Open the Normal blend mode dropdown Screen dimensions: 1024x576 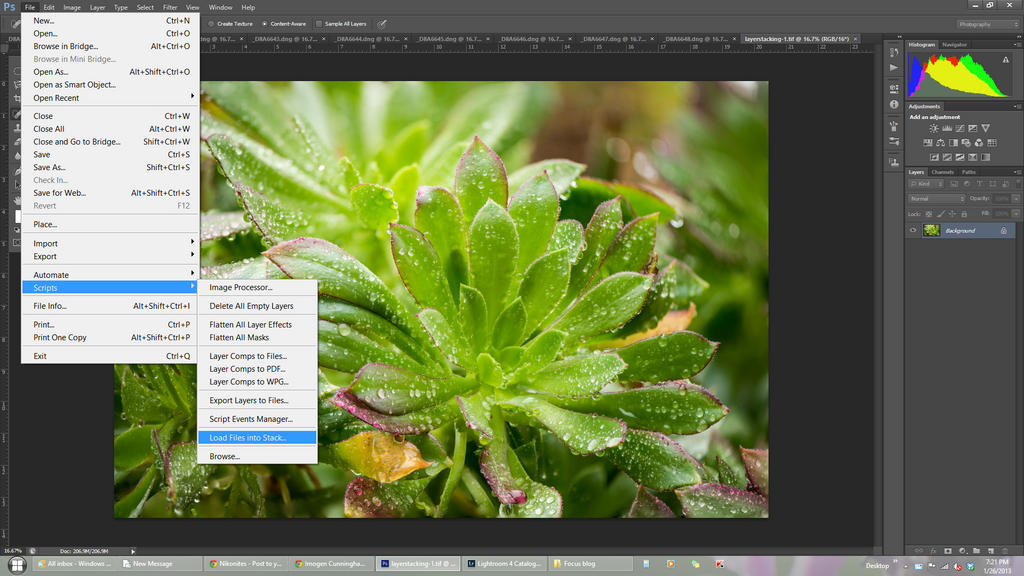[937, 199]
